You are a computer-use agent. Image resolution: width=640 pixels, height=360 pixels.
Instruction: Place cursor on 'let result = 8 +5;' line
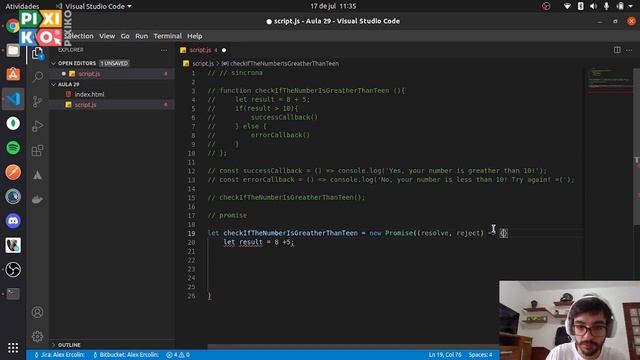point(258,242)
